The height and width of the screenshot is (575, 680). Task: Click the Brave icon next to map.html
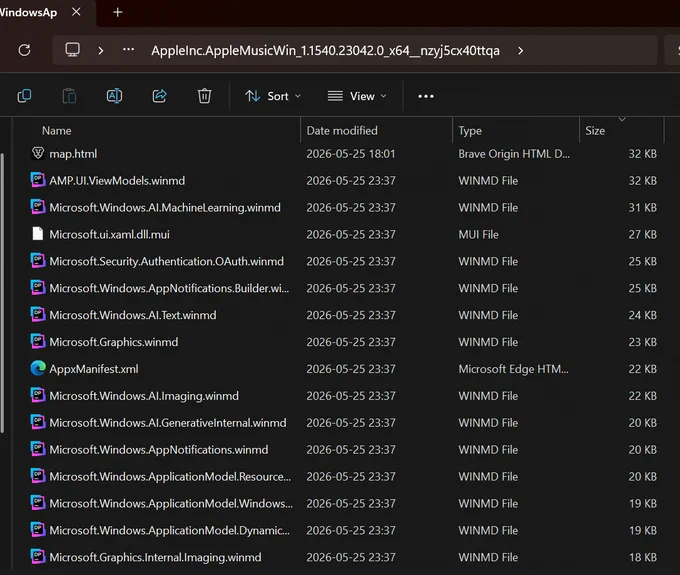point(38,153)
